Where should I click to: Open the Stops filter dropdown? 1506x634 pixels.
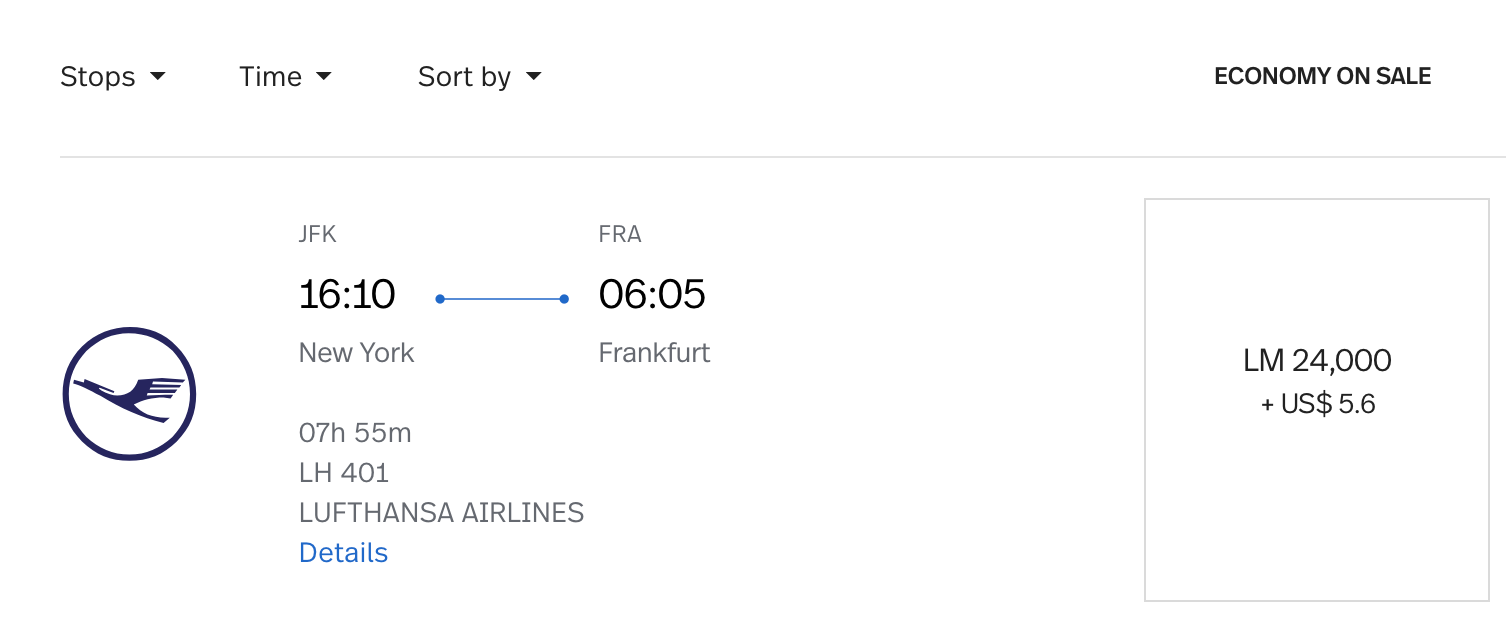pyautogui.click(x=113, y=77)
